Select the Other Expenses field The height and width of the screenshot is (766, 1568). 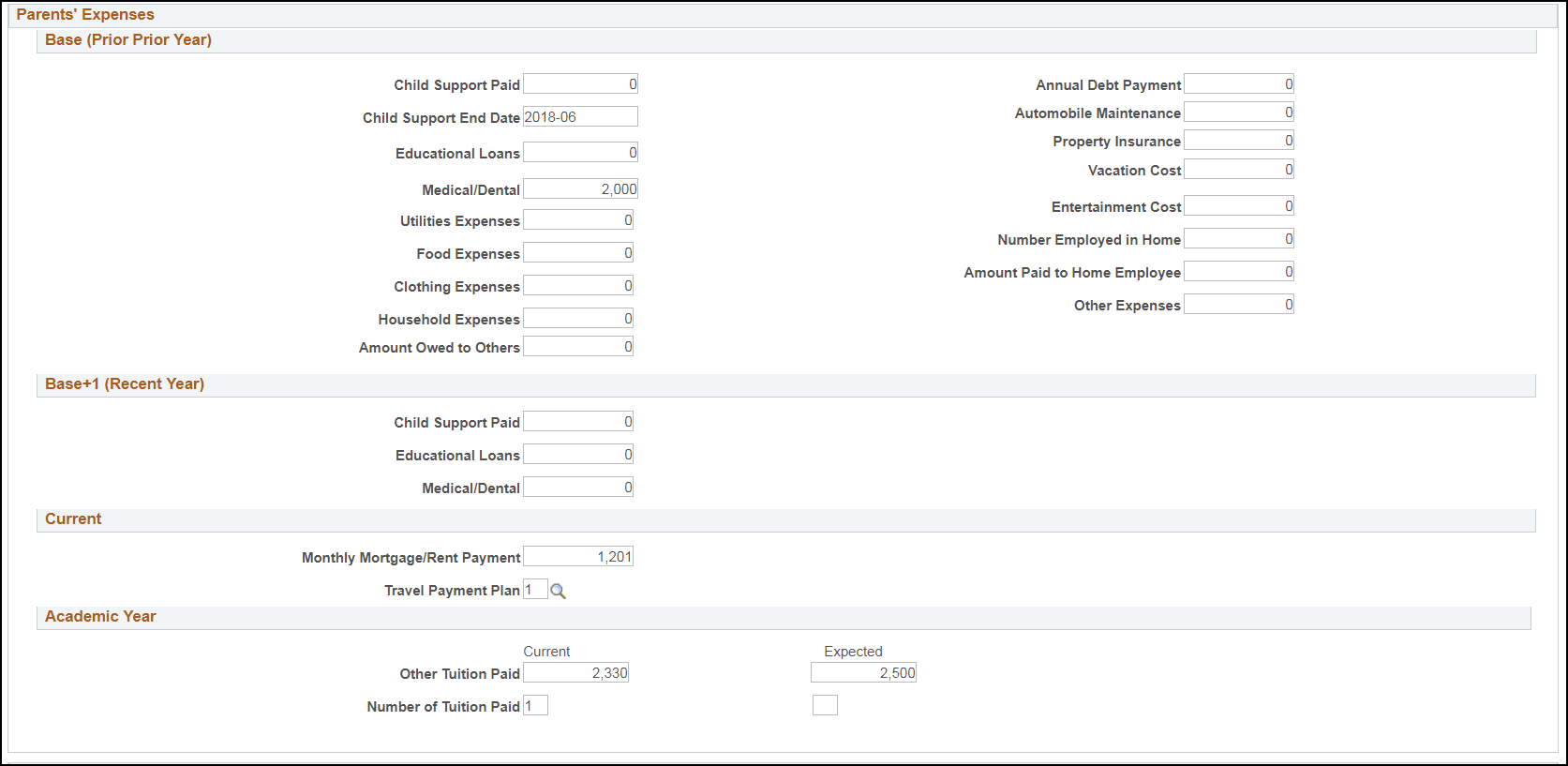(x=1239, y=305)
